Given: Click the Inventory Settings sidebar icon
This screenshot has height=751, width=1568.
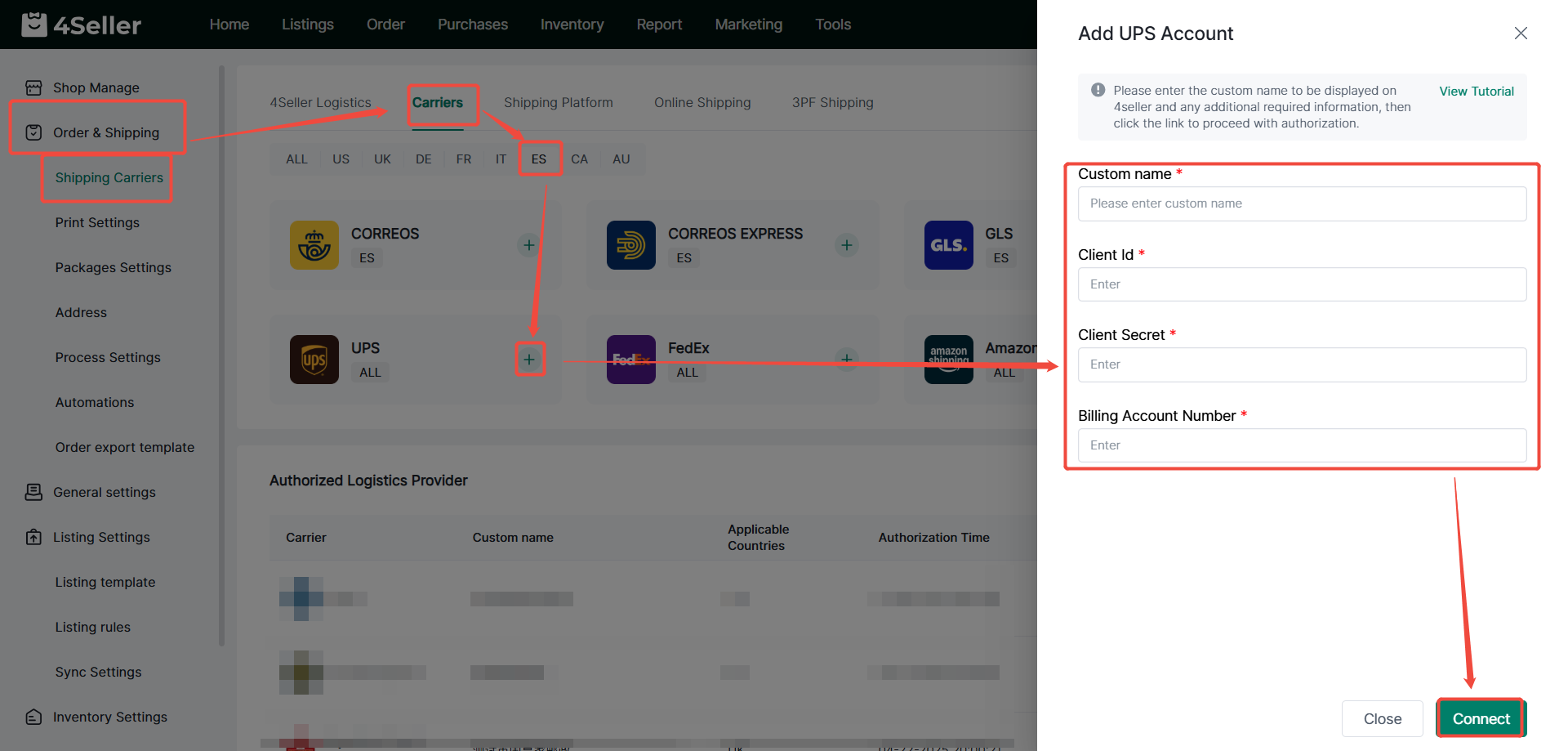Looking at the screenshot, I should click(x=33, y=717).
